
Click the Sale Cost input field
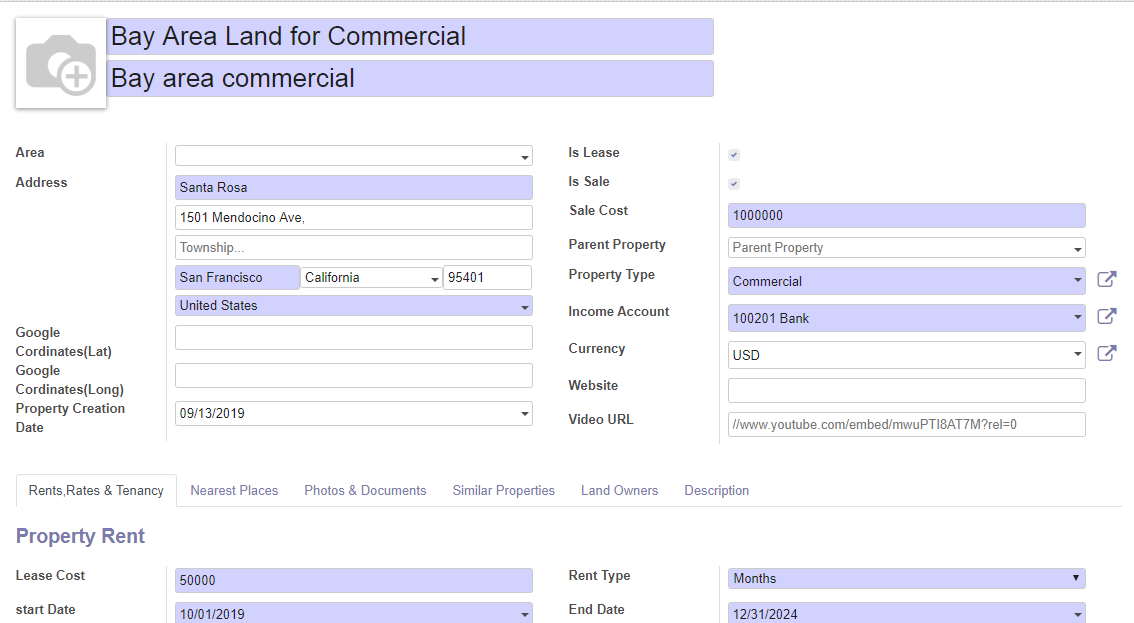[x=907, y=216]
